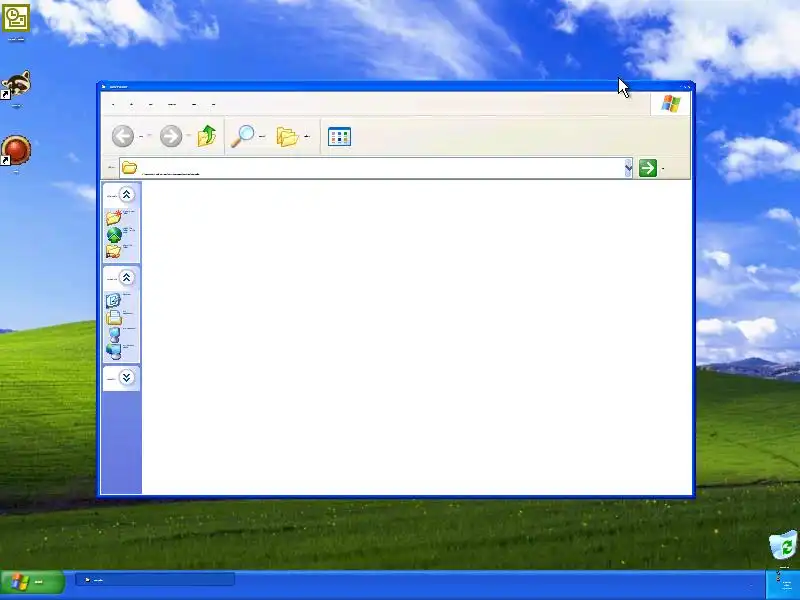Open the Desktop place in the sidebar
800x600 pixels.
pyautogui.click(x=113, y=300)
